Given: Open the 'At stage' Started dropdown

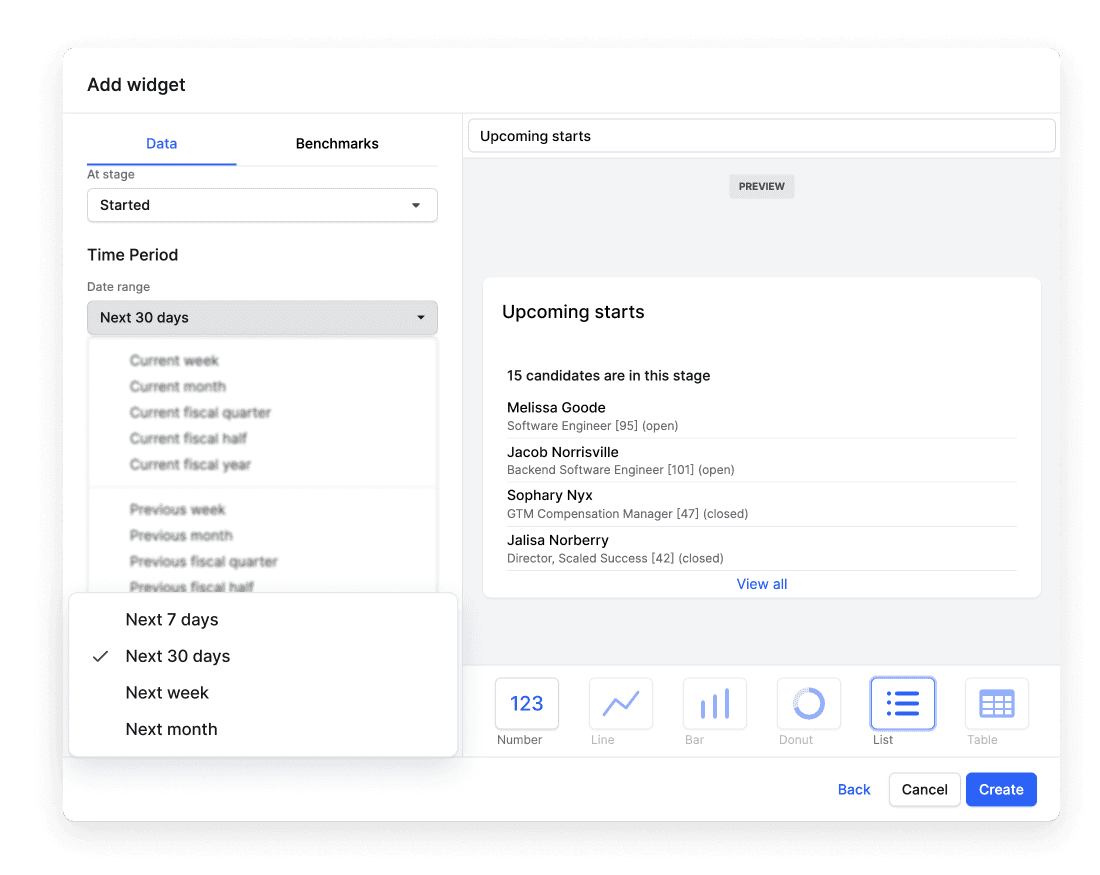Looking at the screenshot, I should click(x=262, y=205).
